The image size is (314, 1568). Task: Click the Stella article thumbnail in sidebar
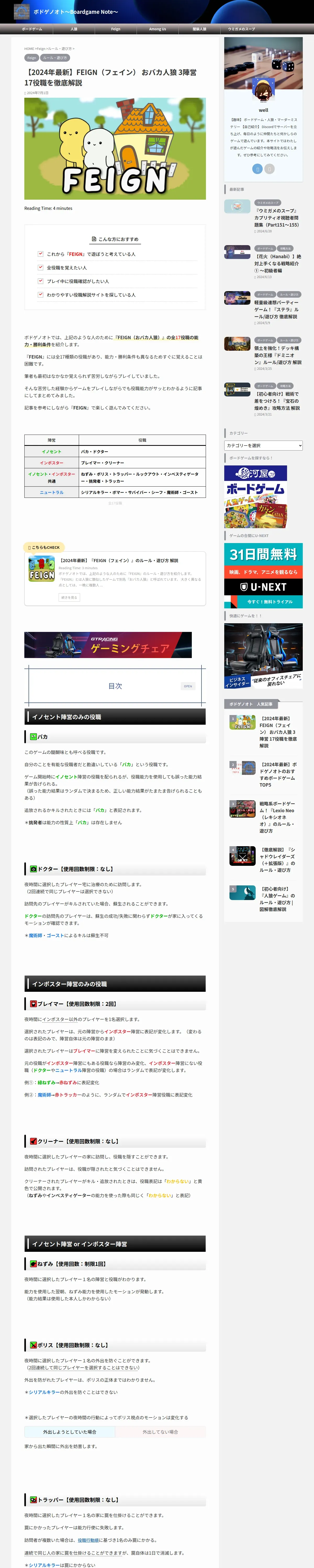pyautogui.click(x=237, y=298)
